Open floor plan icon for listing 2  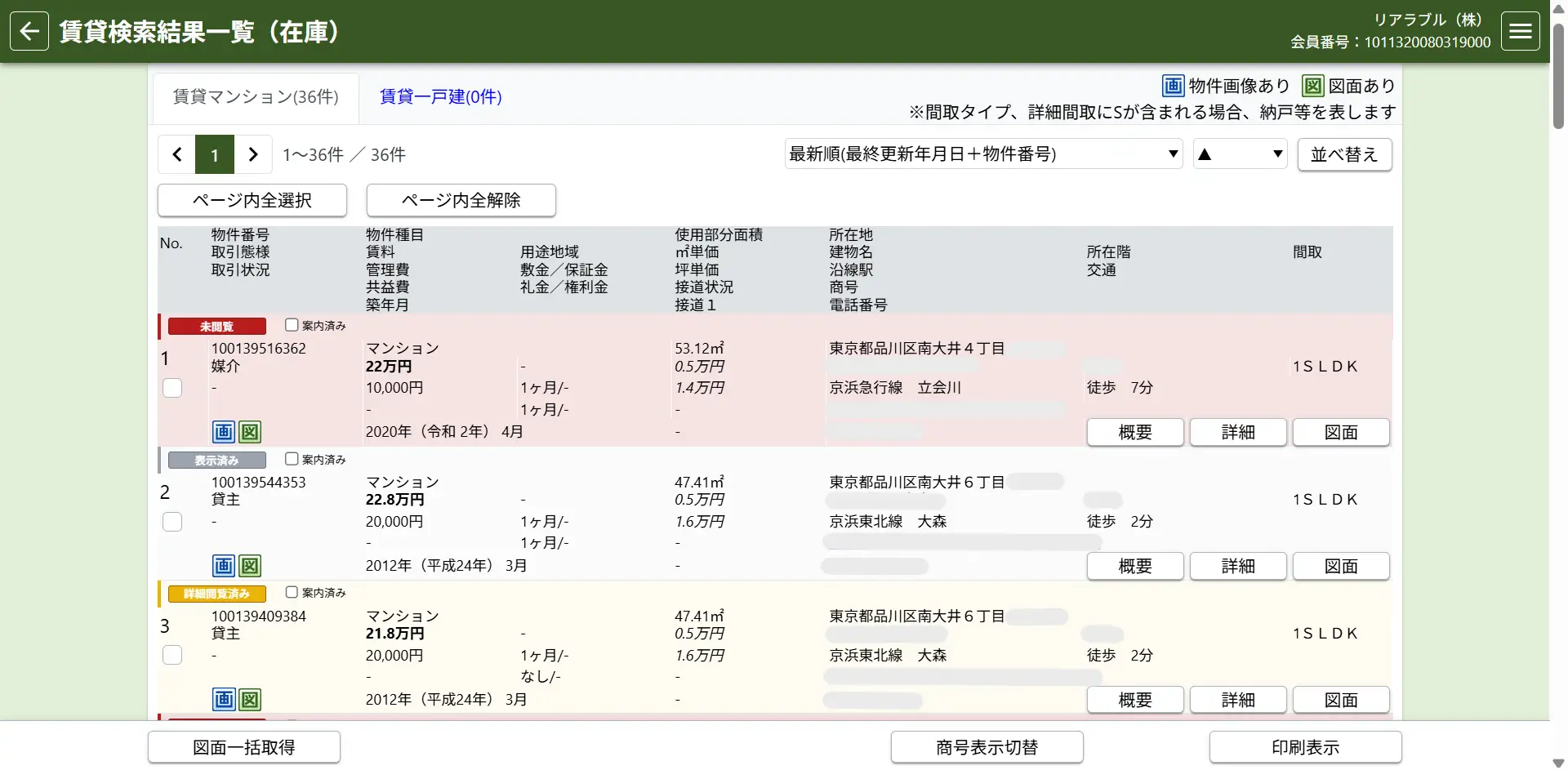point(250,566)
